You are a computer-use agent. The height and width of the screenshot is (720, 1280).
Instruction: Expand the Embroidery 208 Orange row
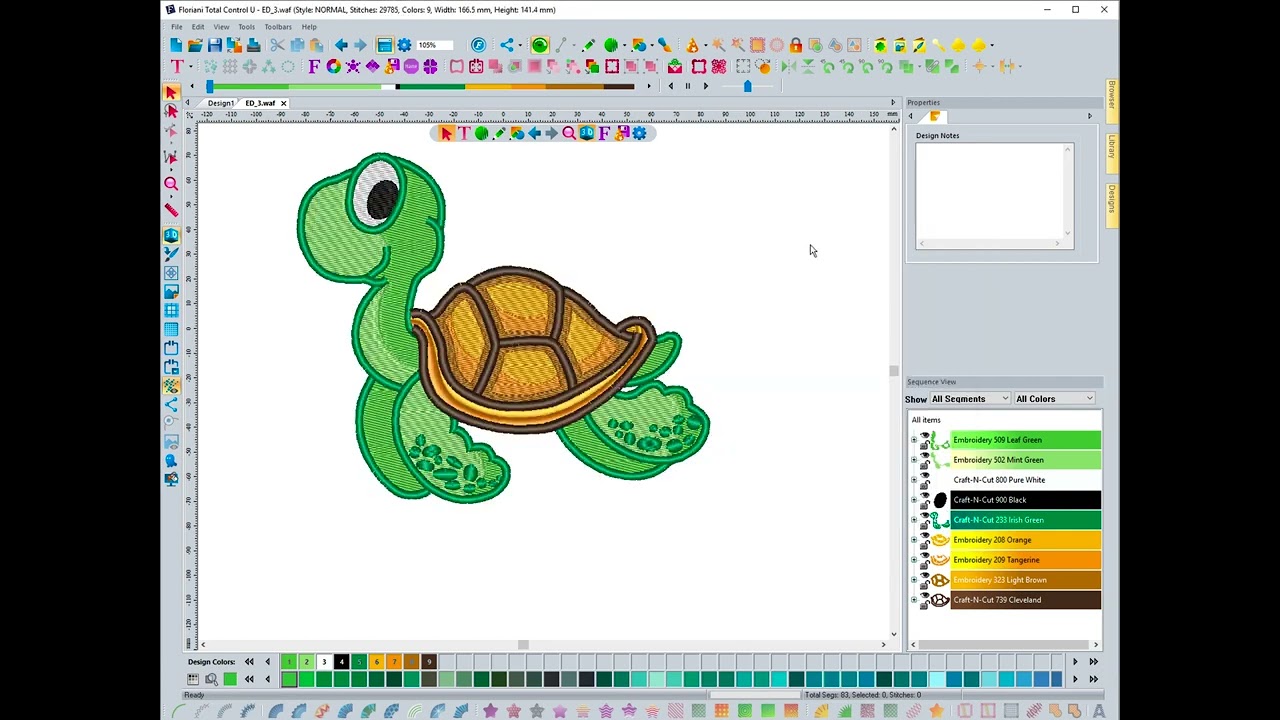[x=914, y=540]
